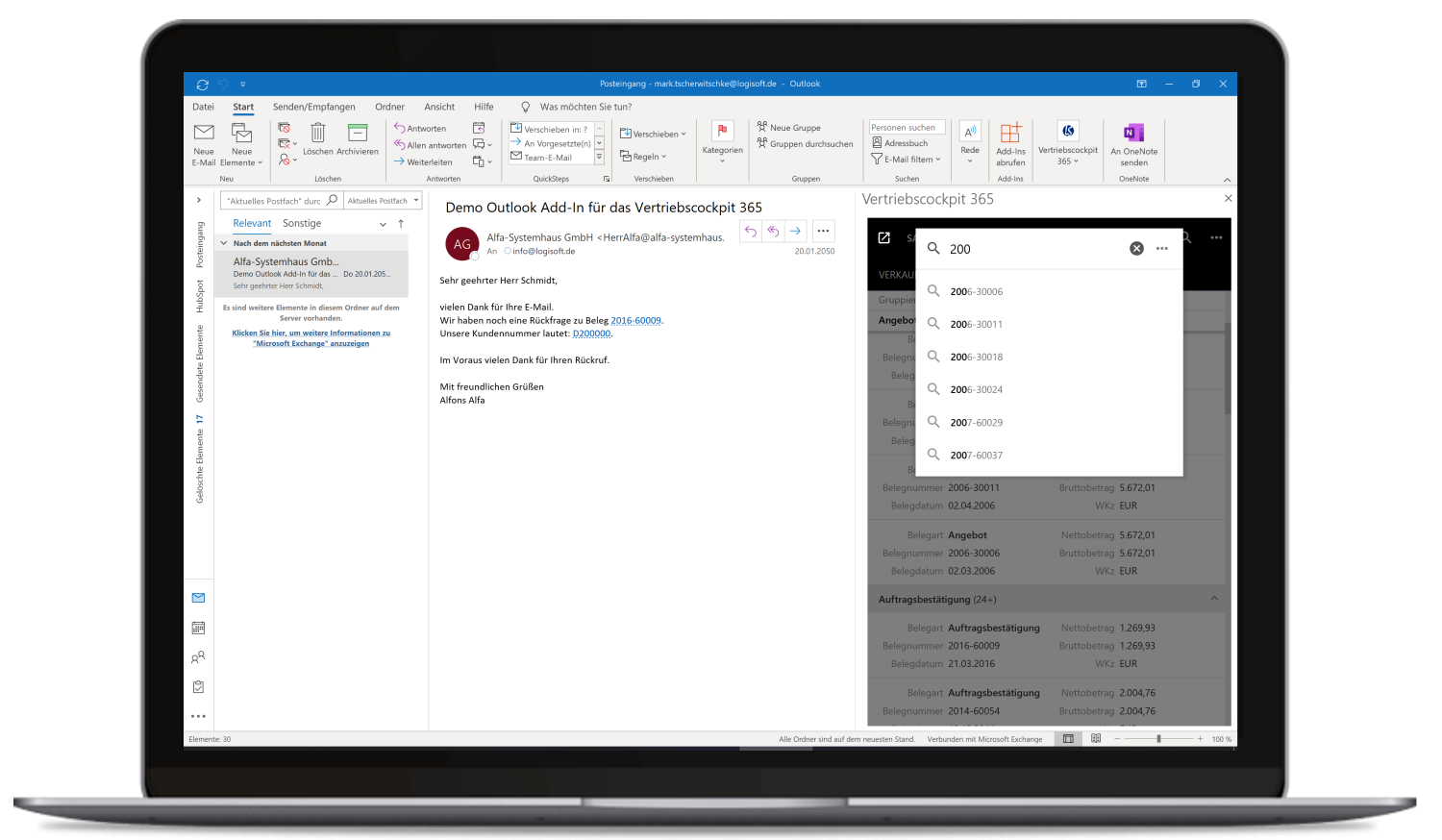Click the zoom slider in the status bar

pos(1158,739)
